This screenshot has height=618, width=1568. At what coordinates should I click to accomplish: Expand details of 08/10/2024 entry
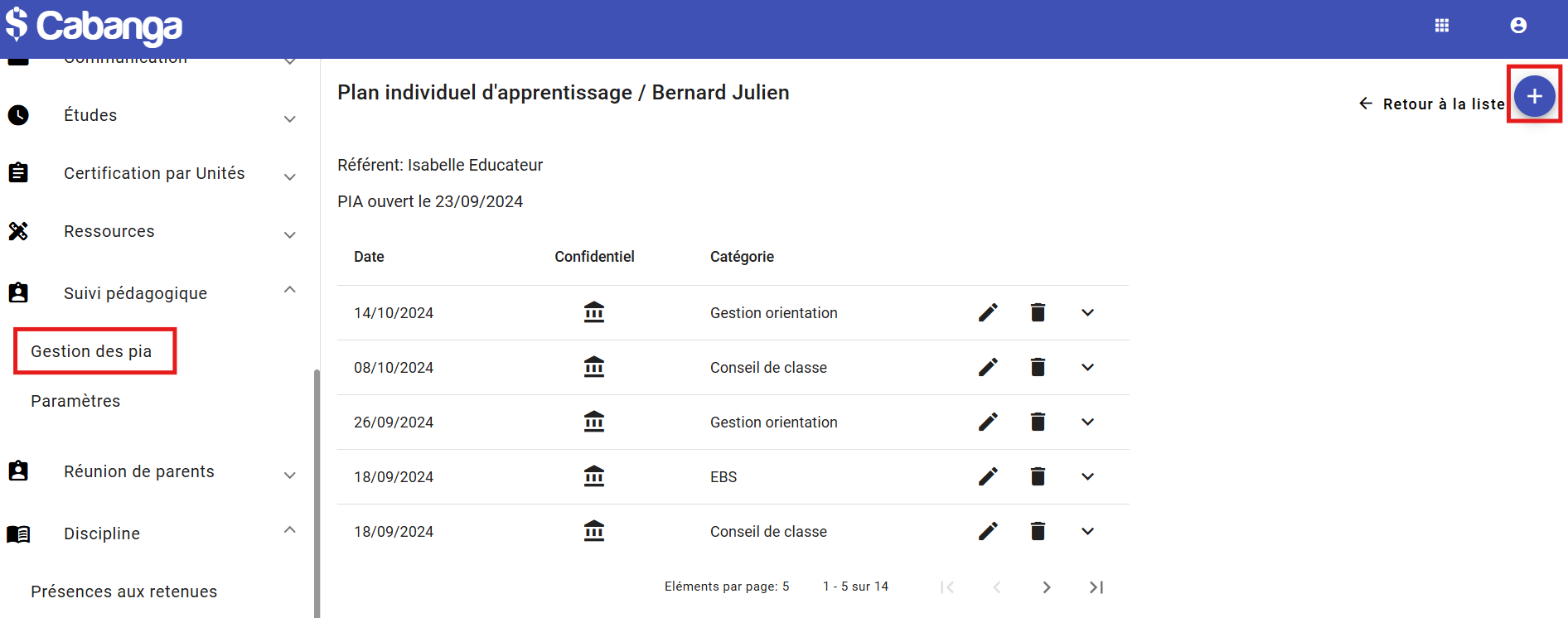tap(1087, 367)
